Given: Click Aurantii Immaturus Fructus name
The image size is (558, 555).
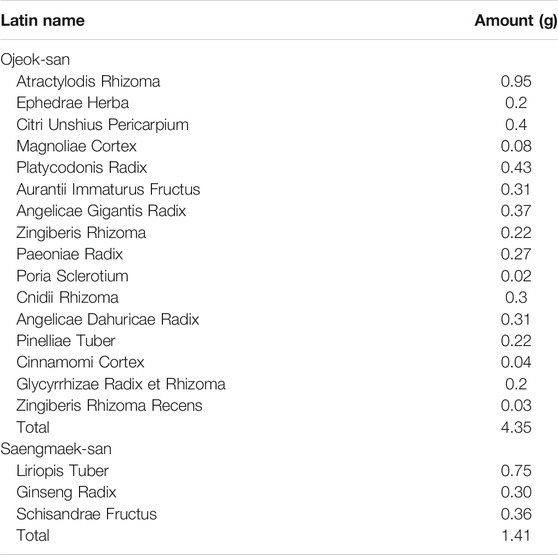Looking at the screenshot, I should pos(108,189).
